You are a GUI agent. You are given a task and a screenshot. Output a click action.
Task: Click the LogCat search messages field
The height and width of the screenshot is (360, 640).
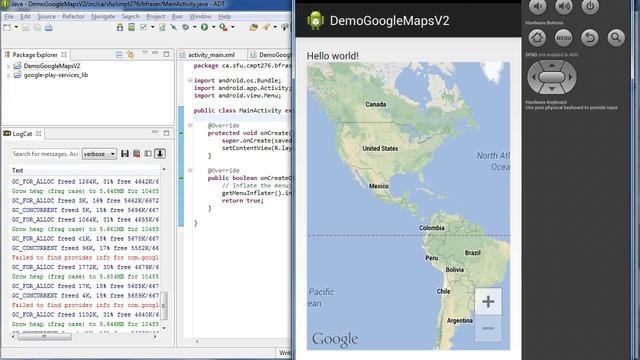click(x=45, y=154)
